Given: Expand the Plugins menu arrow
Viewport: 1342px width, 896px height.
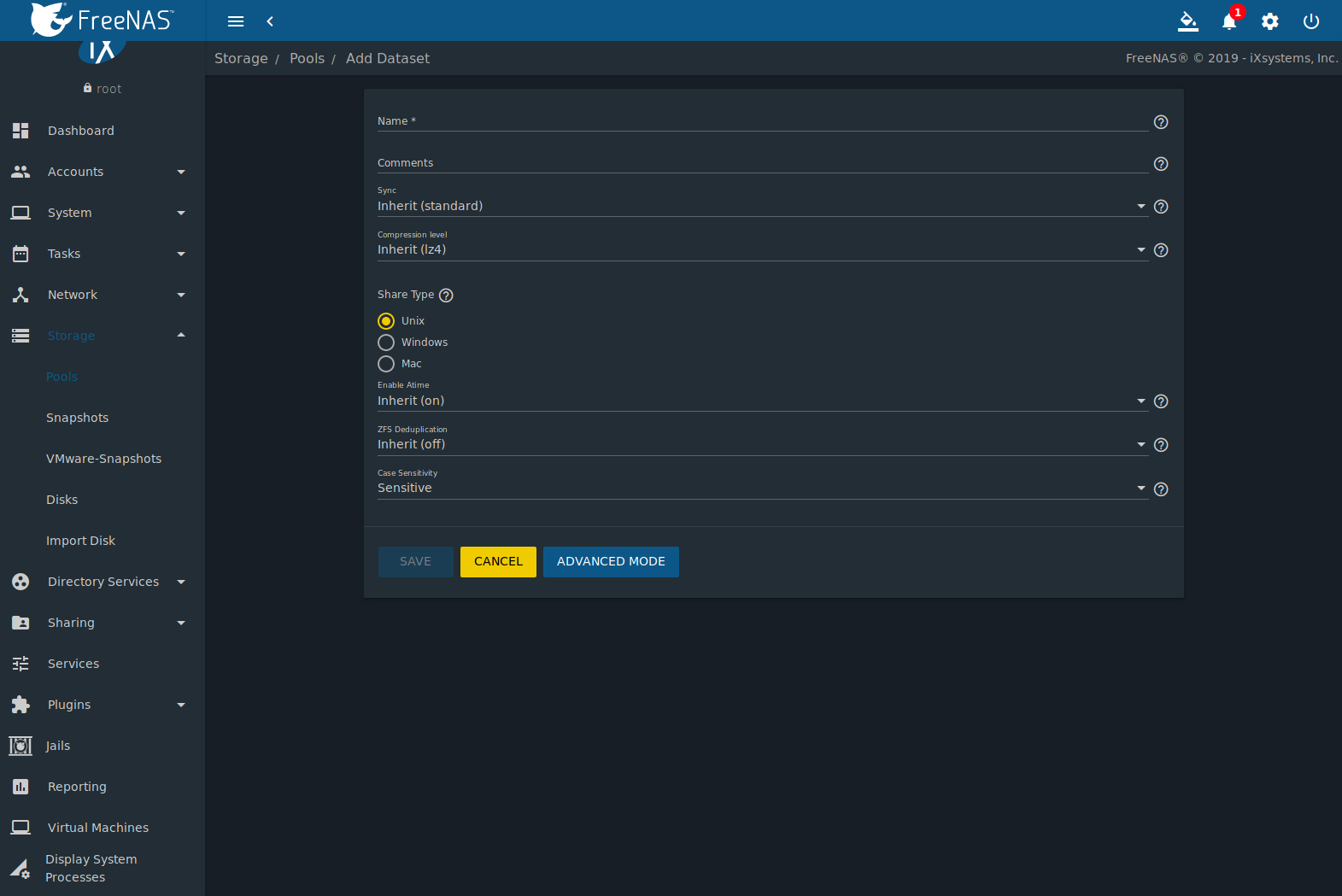Looking at the screenshot, I should [181, 705].
